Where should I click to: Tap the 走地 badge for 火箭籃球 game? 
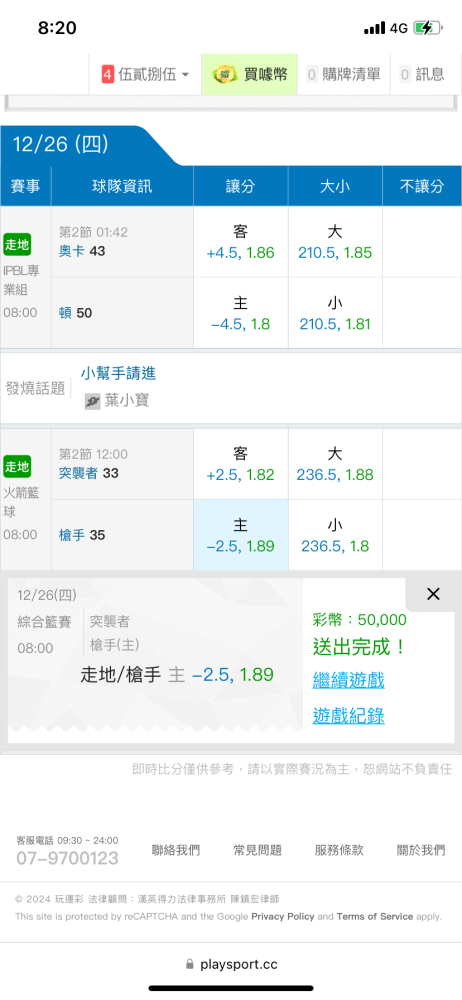[17, 466]
